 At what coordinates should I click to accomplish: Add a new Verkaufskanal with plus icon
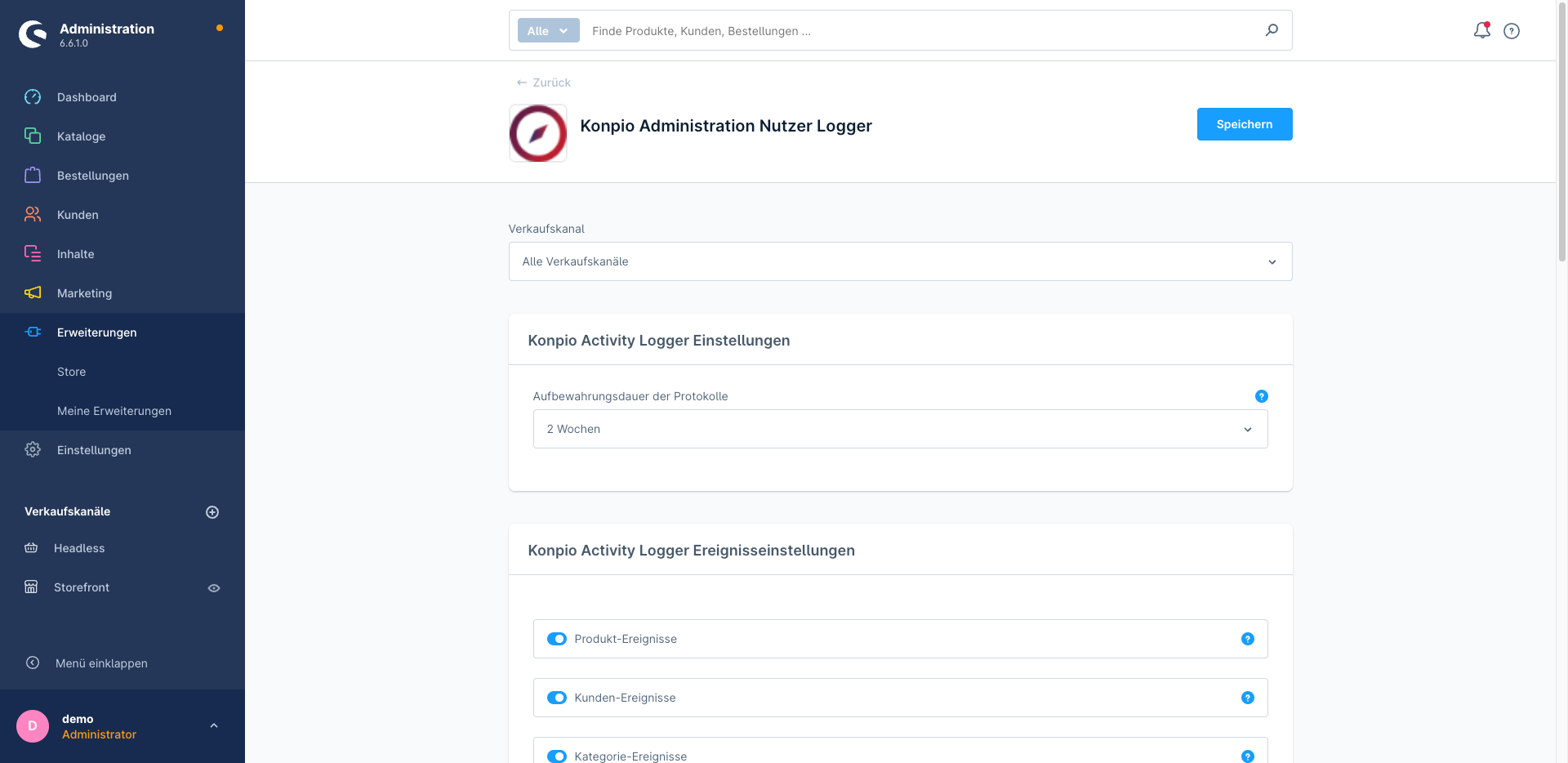click(x=212, y=512)
